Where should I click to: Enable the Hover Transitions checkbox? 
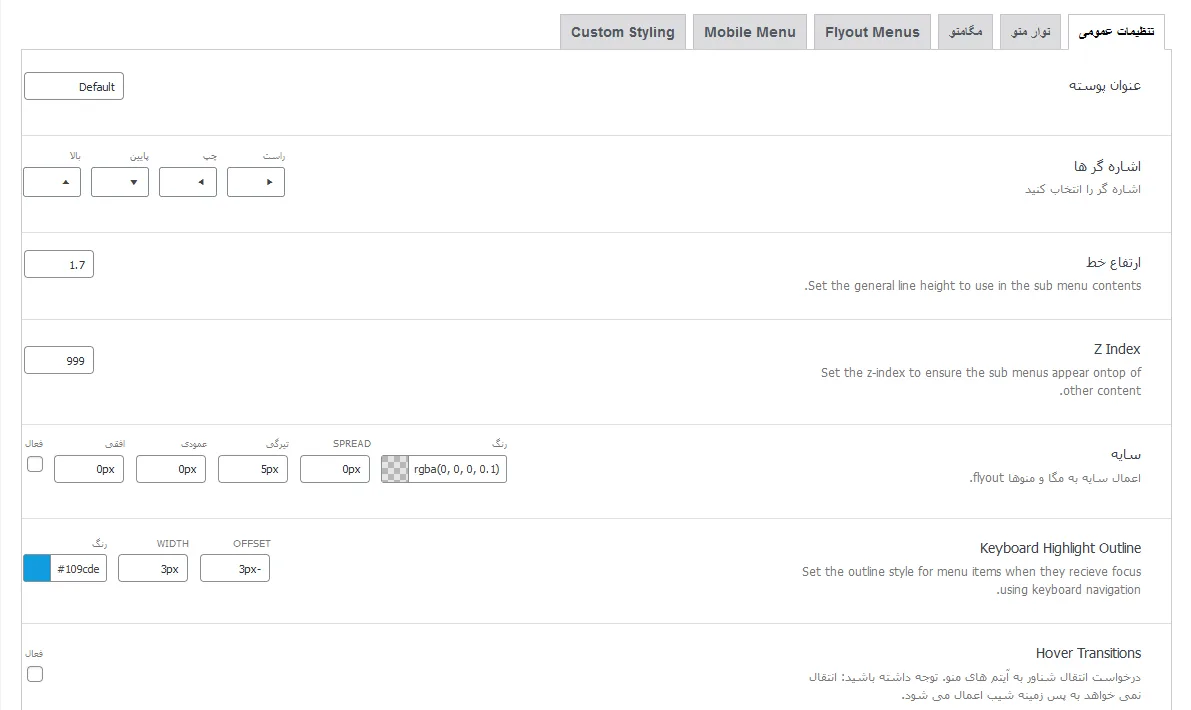[x=35, y=674]
